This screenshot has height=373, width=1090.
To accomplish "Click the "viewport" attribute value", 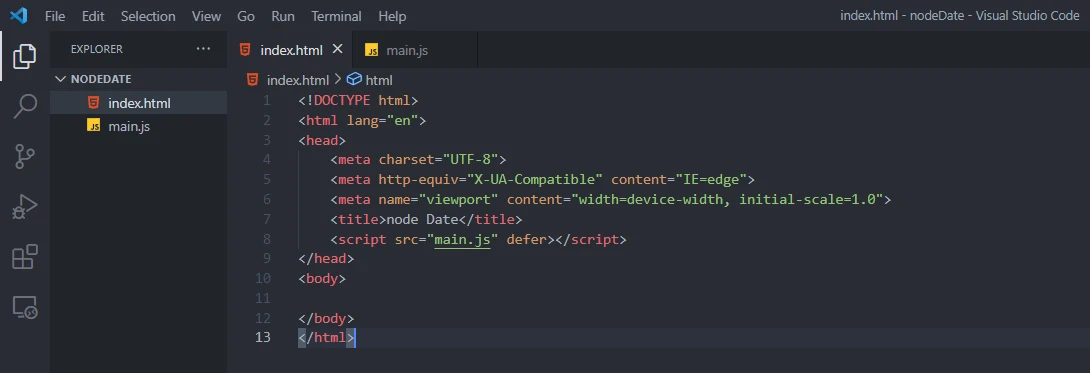I will [x=459, y=200].
